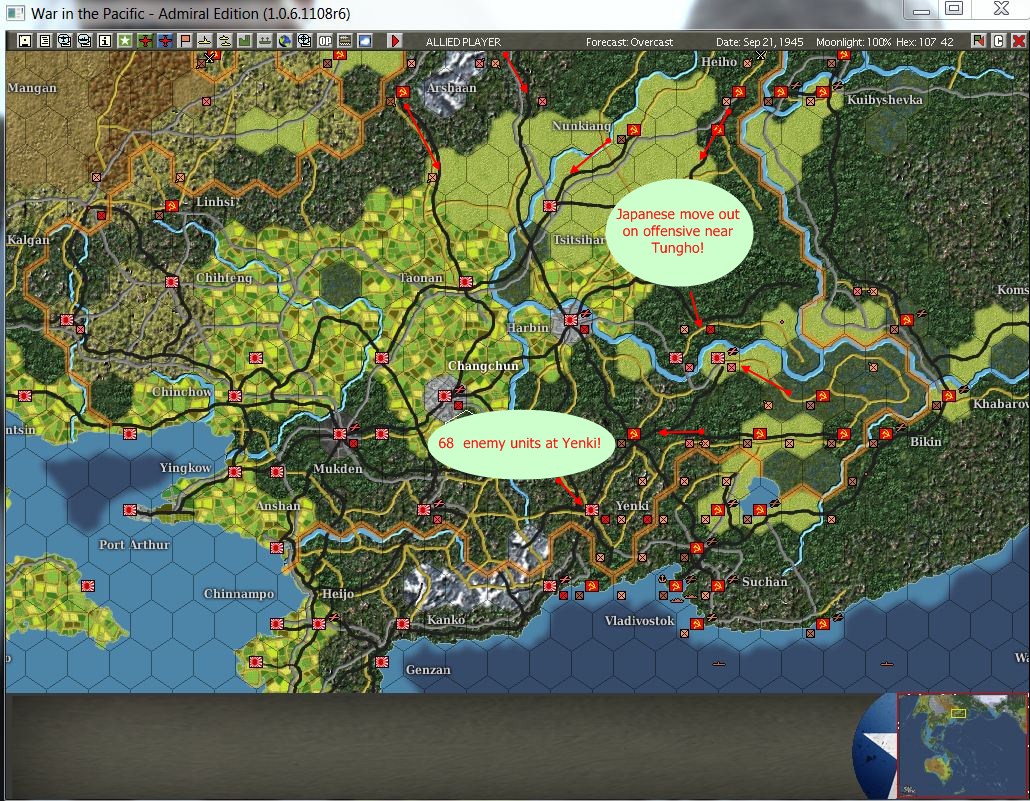Select the Japanese unit on the southwest peninsula

coord(88,585)
